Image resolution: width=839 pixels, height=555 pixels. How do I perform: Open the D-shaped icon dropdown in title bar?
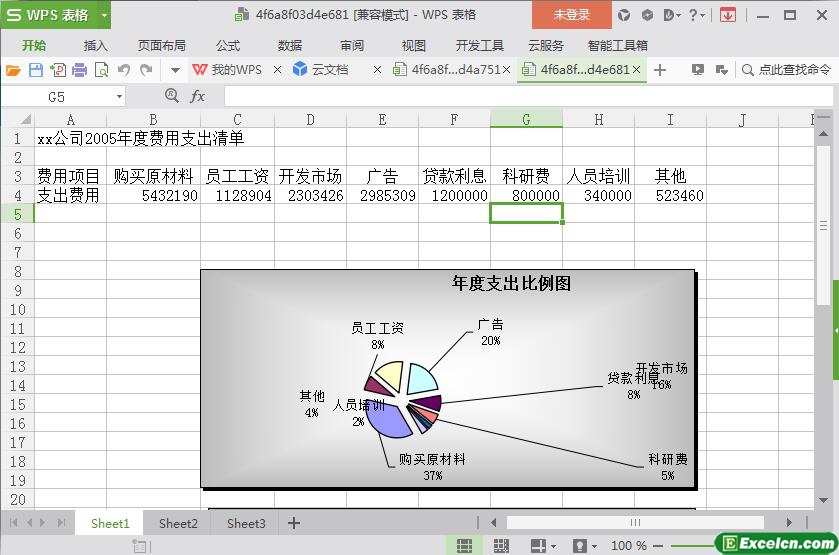click(x=671, y=16)
